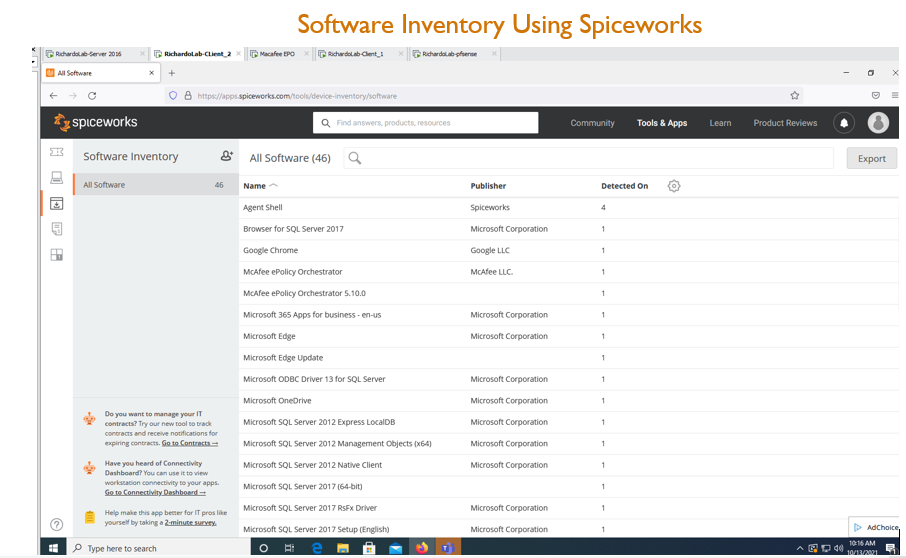Open the Community menu

tap(592, 123)
